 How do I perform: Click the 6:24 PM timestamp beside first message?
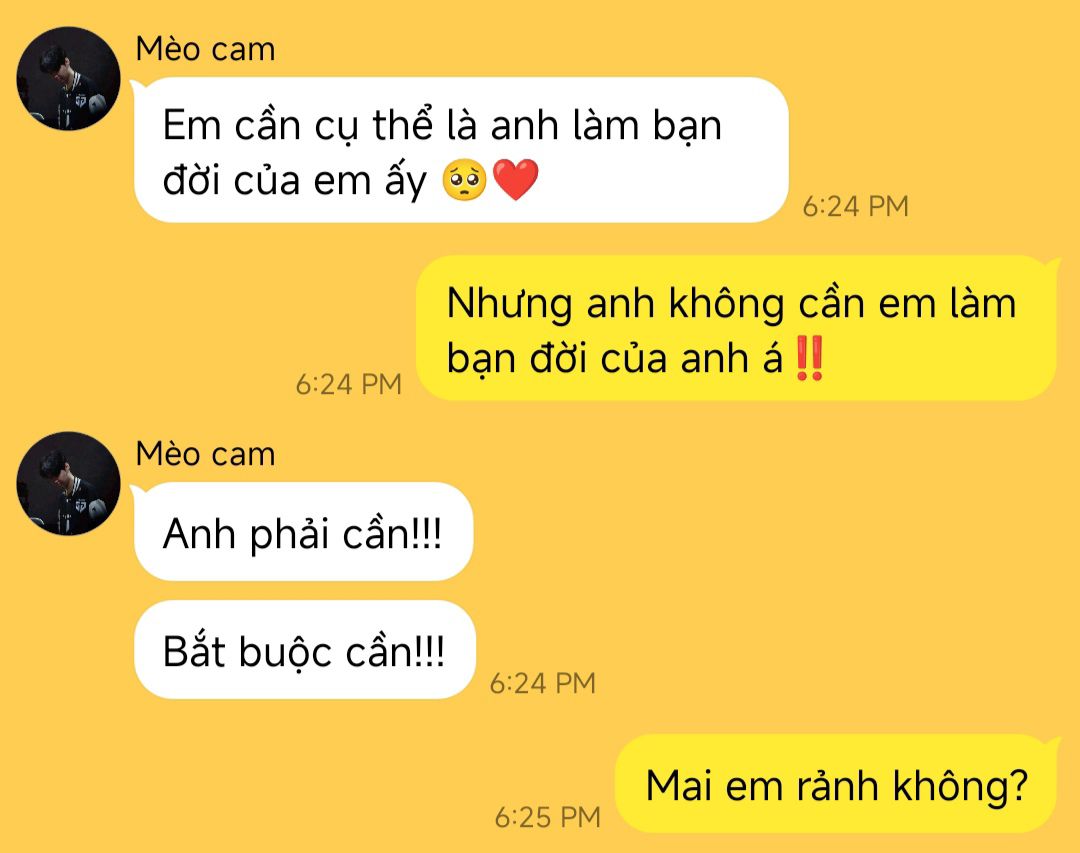(x=855, y=207)
